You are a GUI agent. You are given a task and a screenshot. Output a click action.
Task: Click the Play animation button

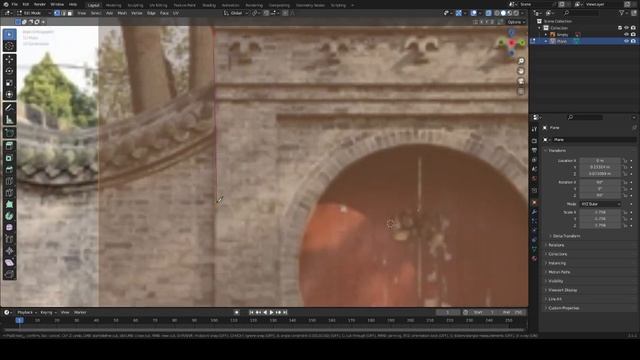coord(271,312)
